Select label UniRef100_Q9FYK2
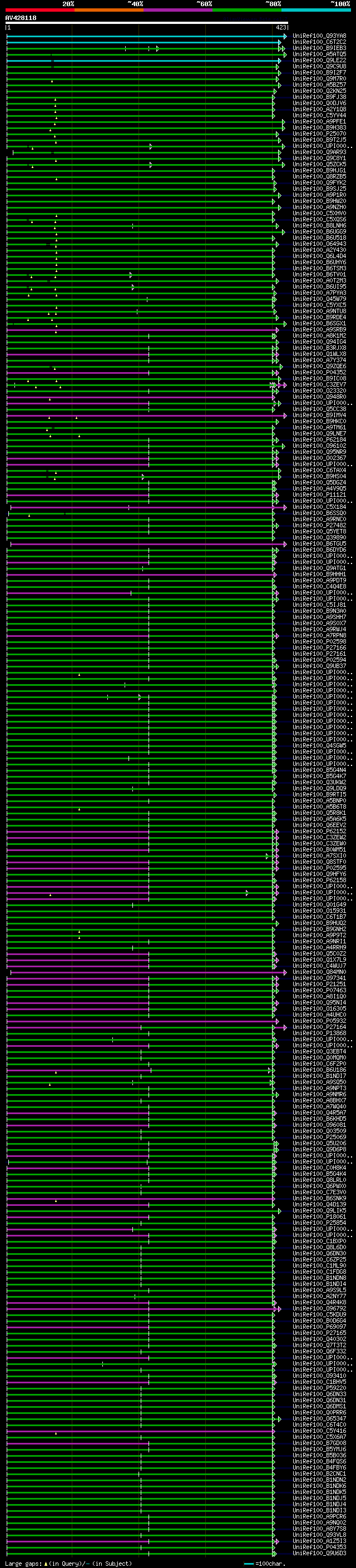The width and height of the screenshot is (356, 1568). 319,182
